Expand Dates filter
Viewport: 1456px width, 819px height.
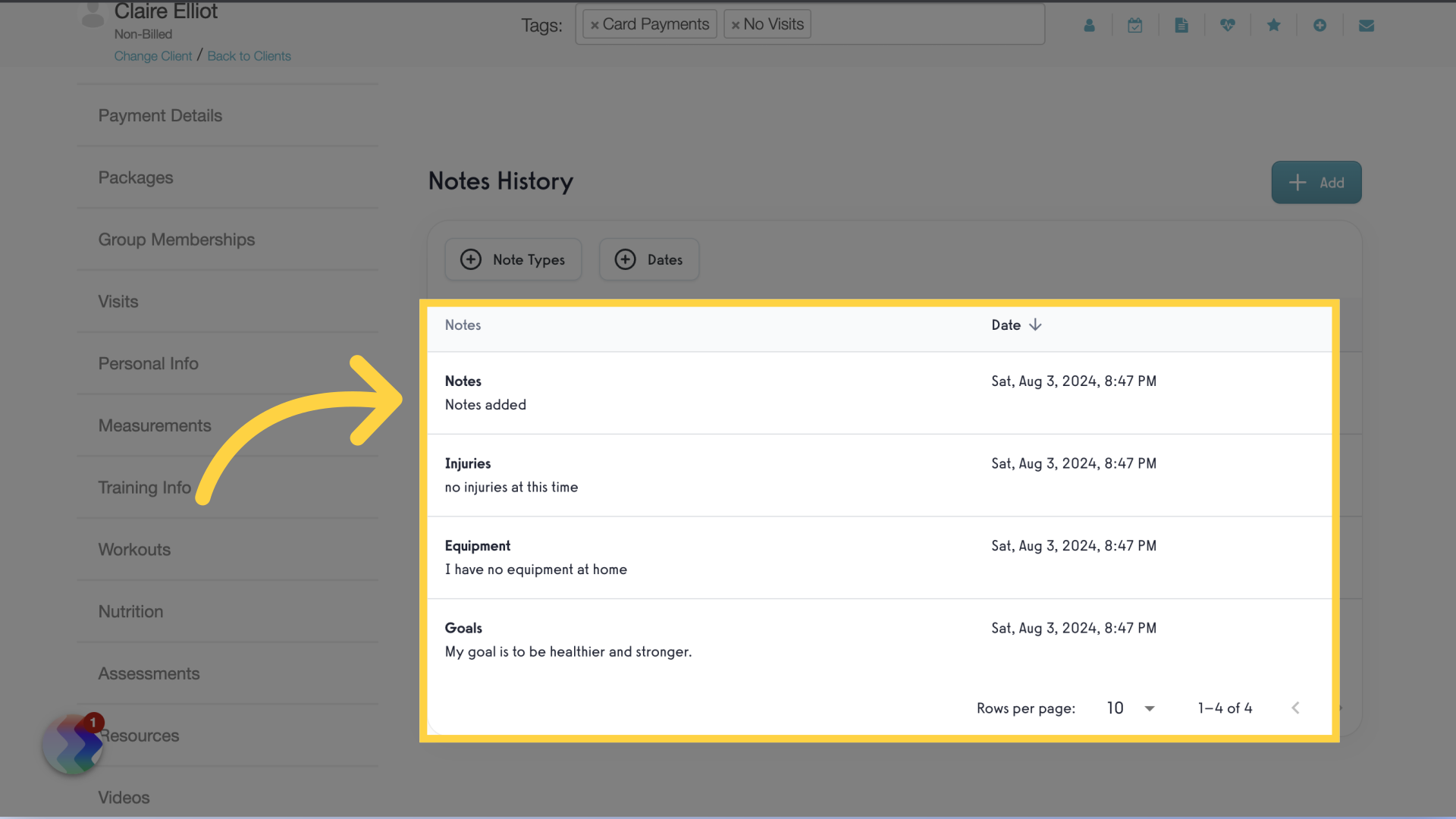[x=649, y=259]
